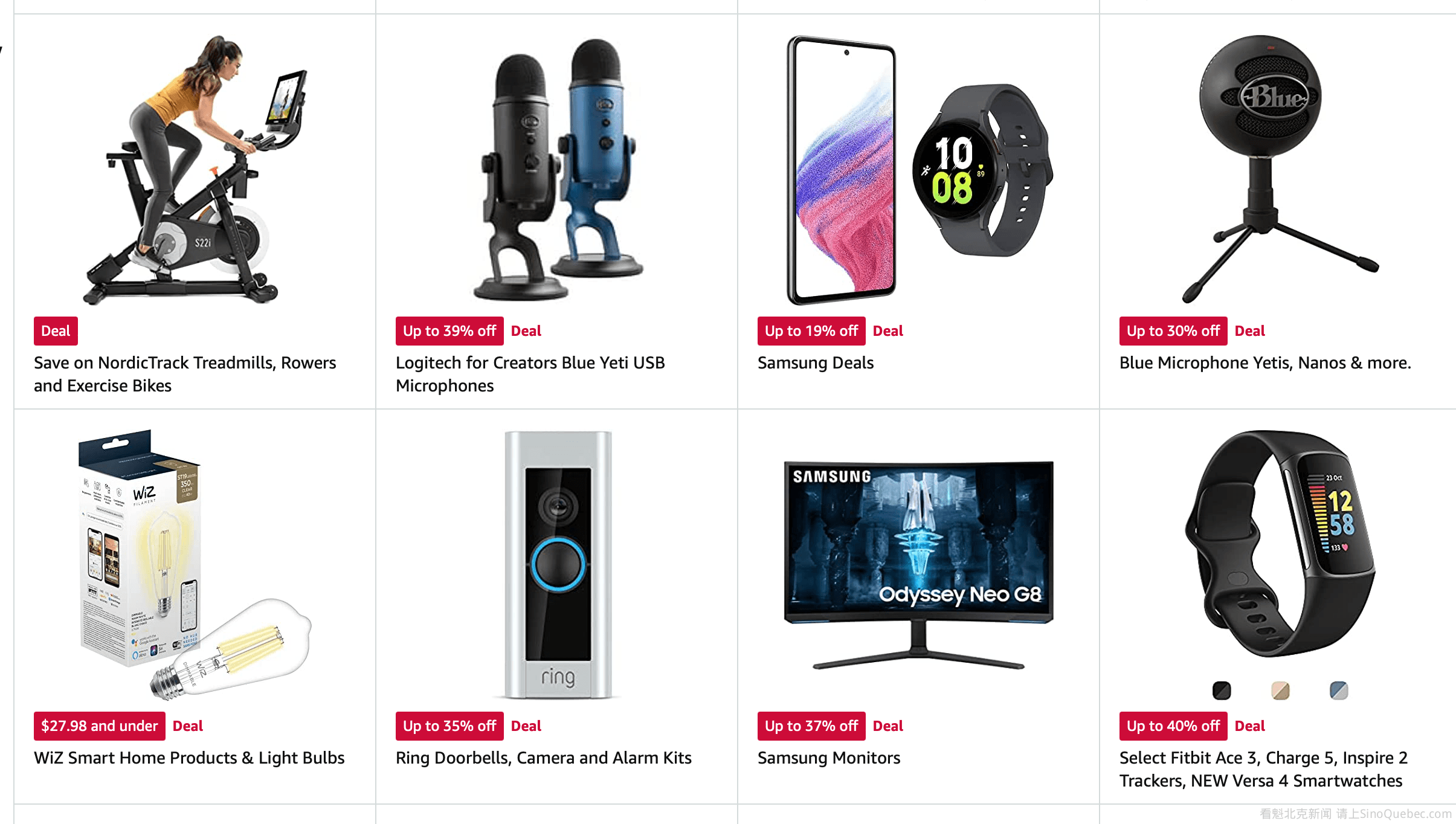Screen dimensions: 1456x824
Task: Open the Blue Yeti microphones image
Action: click(556, 169)
